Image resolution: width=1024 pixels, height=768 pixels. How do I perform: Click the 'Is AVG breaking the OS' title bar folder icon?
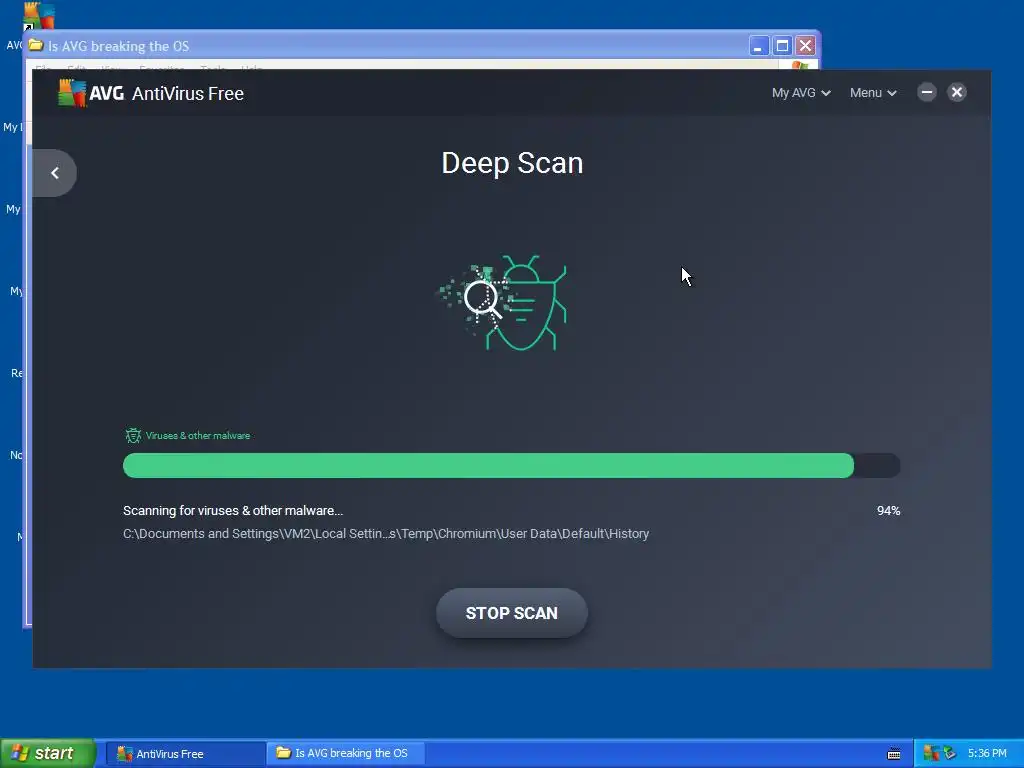coord(36,46)
